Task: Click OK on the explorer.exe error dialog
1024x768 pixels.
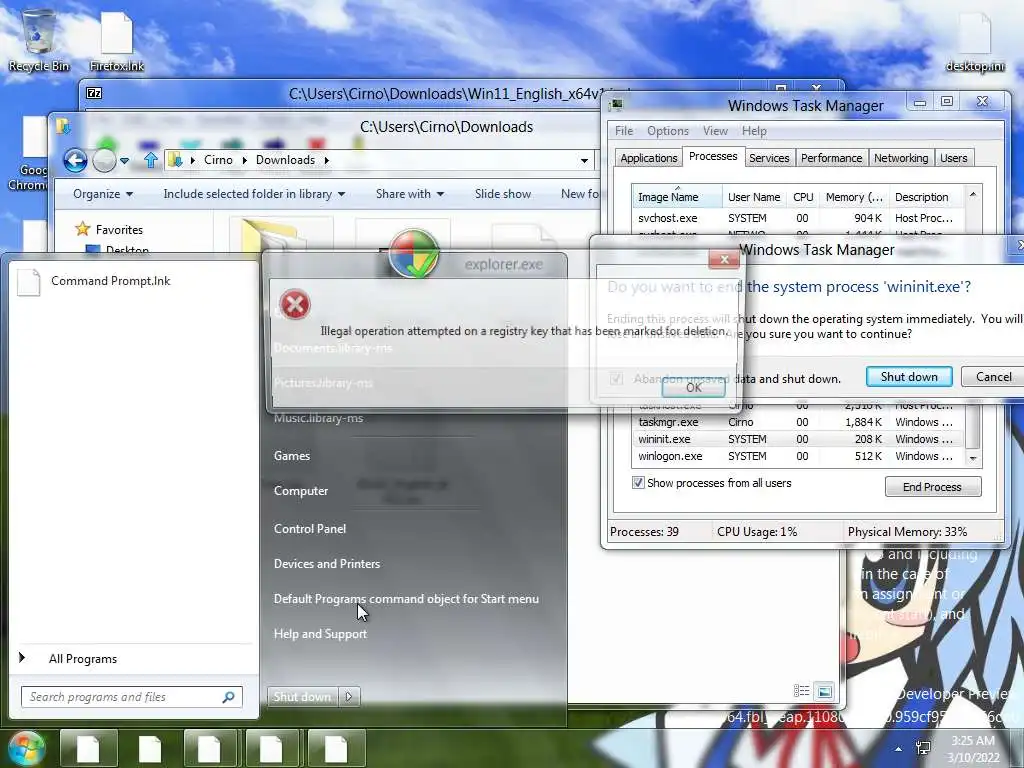Action: pyautogui.click(x=693, y=387)
